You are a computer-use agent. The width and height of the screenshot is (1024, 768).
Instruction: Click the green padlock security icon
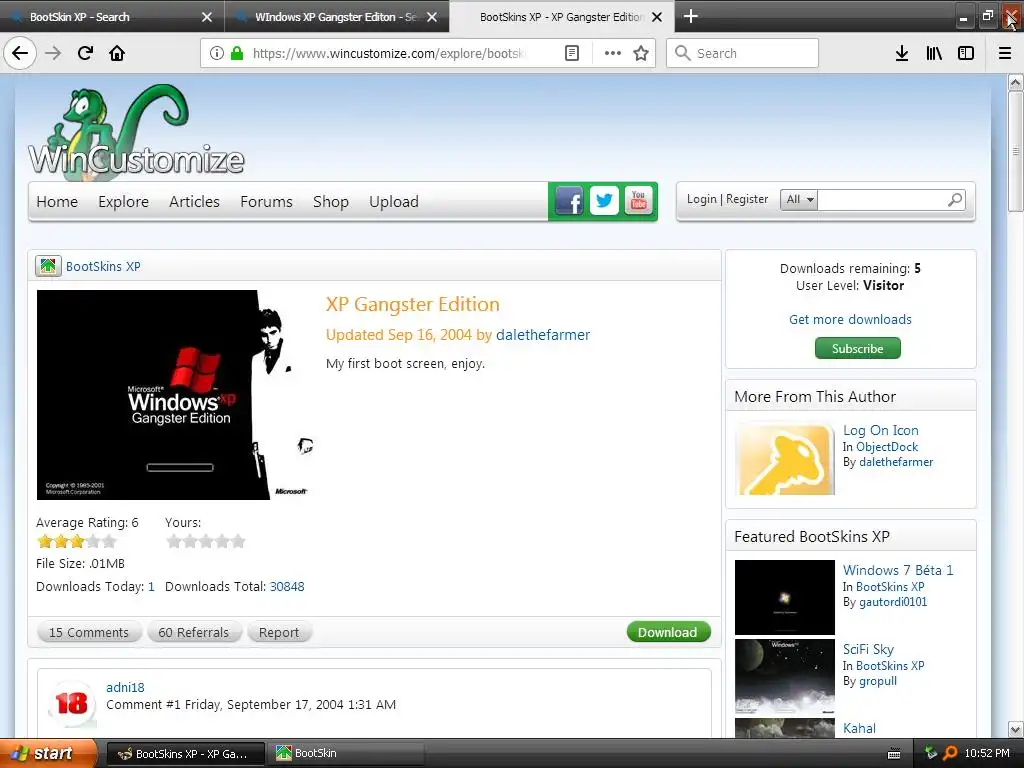pyautogui.click(x=237, y=53)
